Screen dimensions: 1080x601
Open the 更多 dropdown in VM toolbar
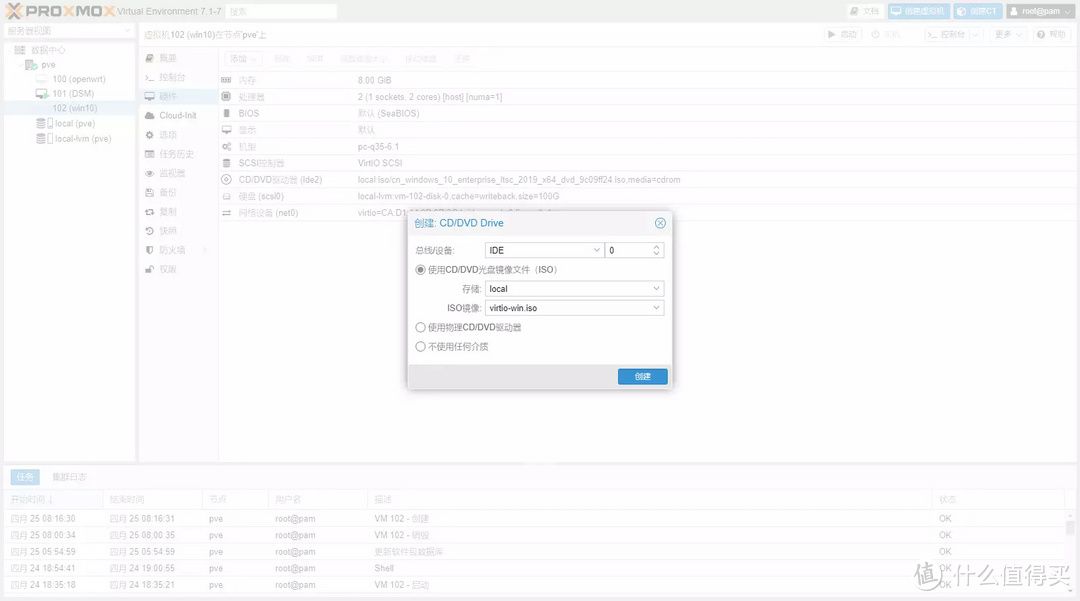tap(1008, 34)
